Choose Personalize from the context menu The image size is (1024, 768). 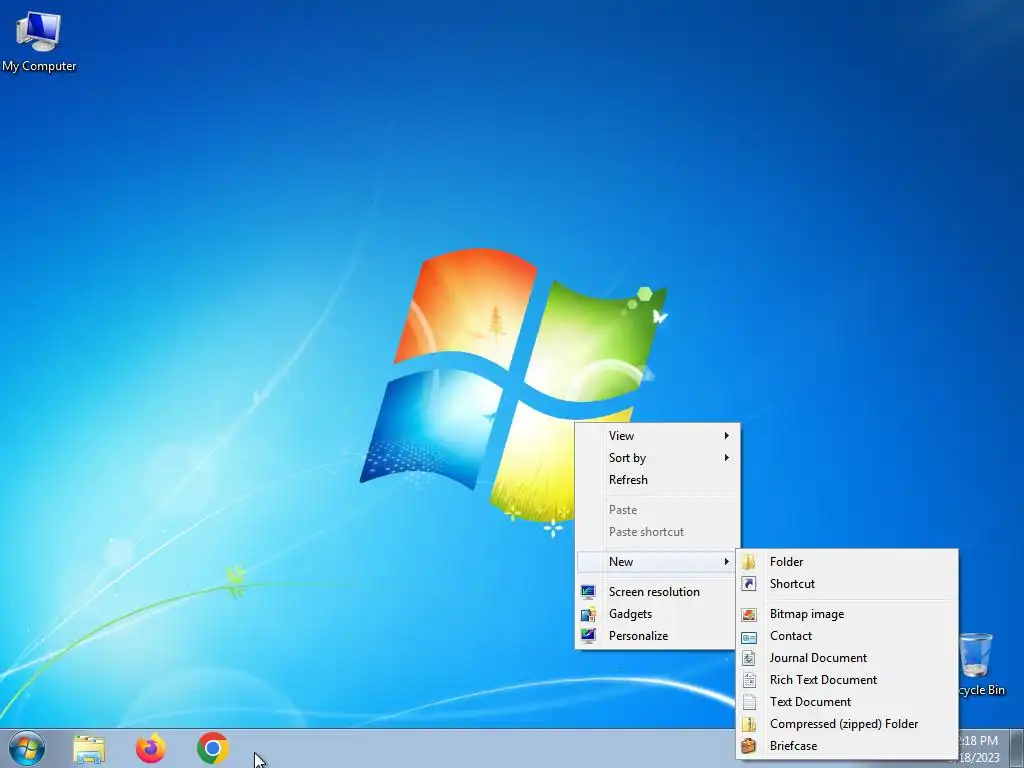pyautogui.click(x=657, y=635)
